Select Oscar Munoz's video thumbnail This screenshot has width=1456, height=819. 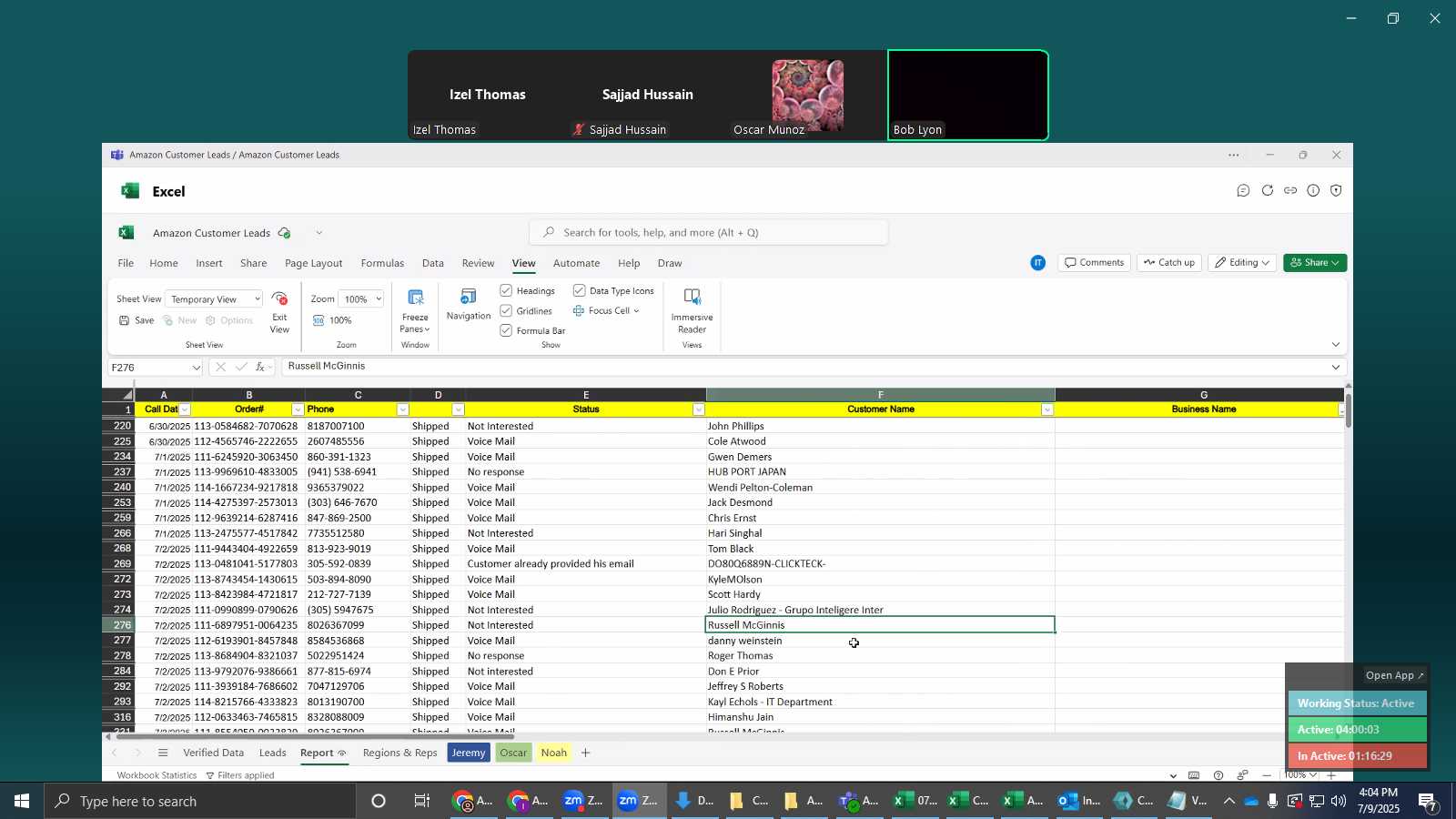807,96
